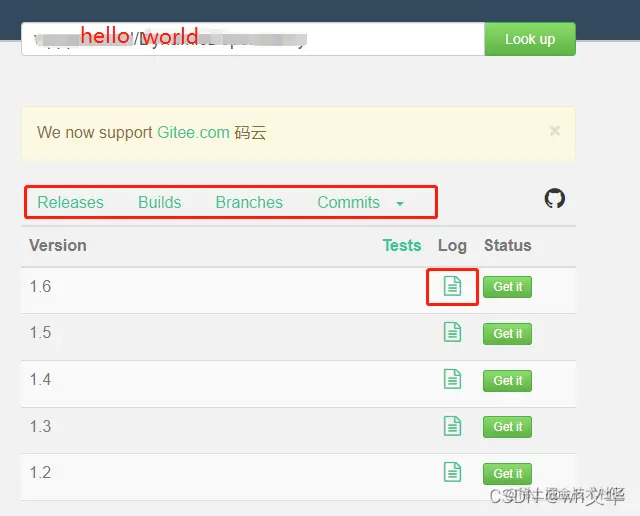This screenshot has height=516, width=640.
Task: Open the log file for version 1.4
Action: (452, 379)
